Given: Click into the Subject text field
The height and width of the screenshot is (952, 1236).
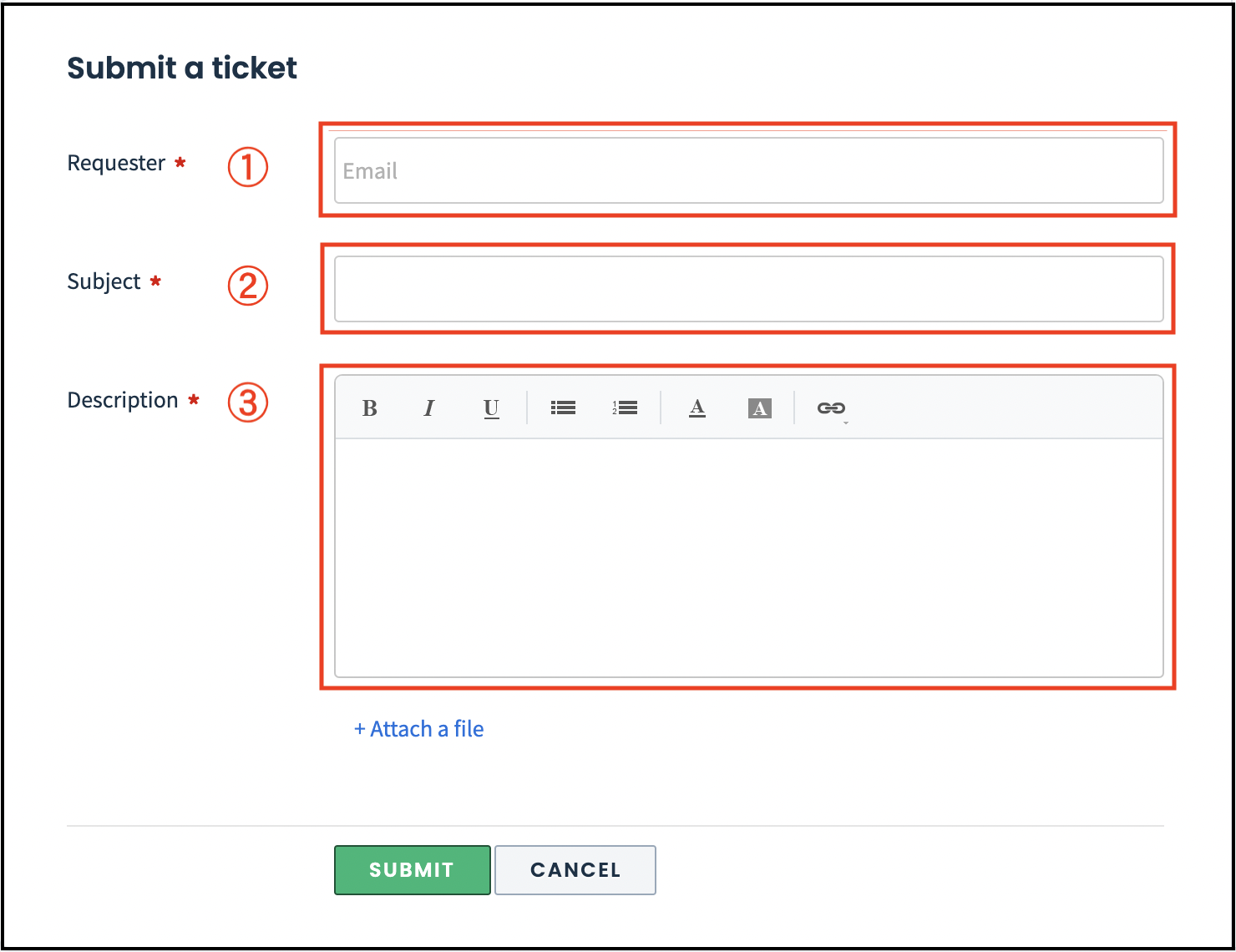Looking at the screenshot, I should pos(749,289).
